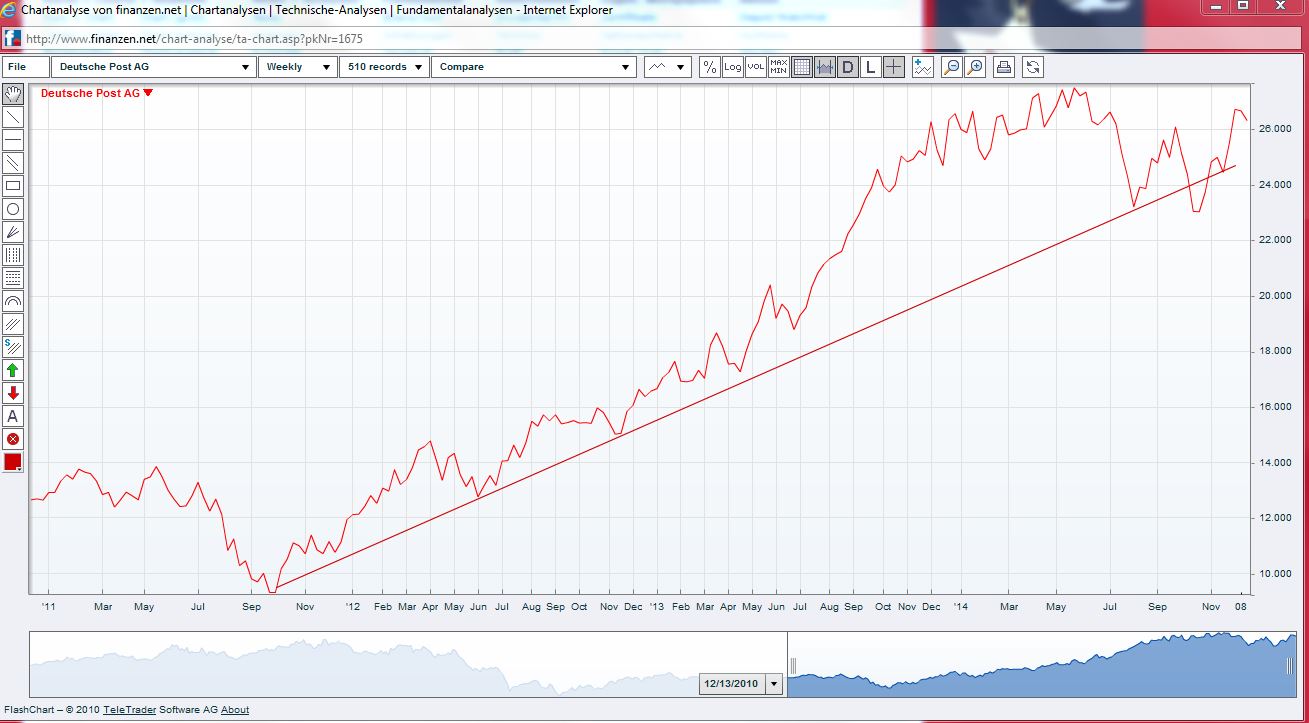
Task: Click the 12/13/2010 date field
Action: coord(732,684)
